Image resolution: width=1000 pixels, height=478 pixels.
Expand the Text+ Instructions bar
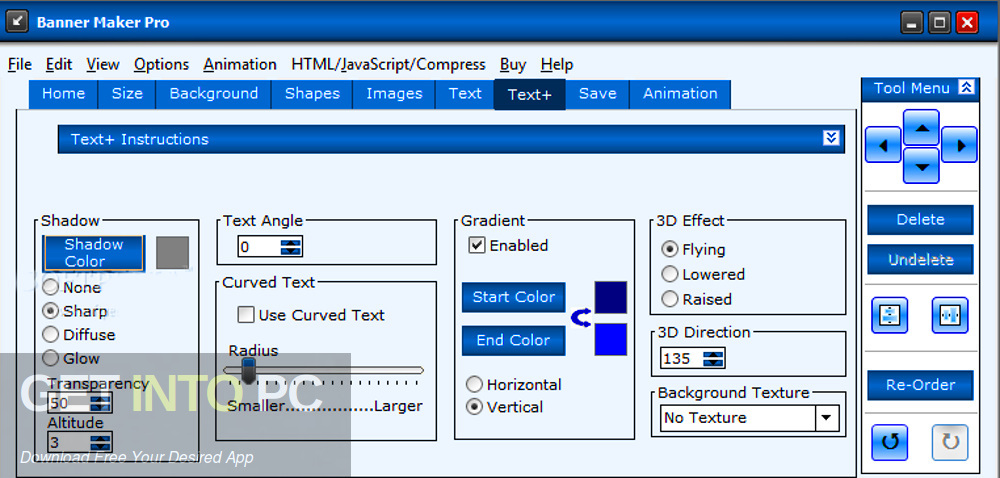(831, 138)
